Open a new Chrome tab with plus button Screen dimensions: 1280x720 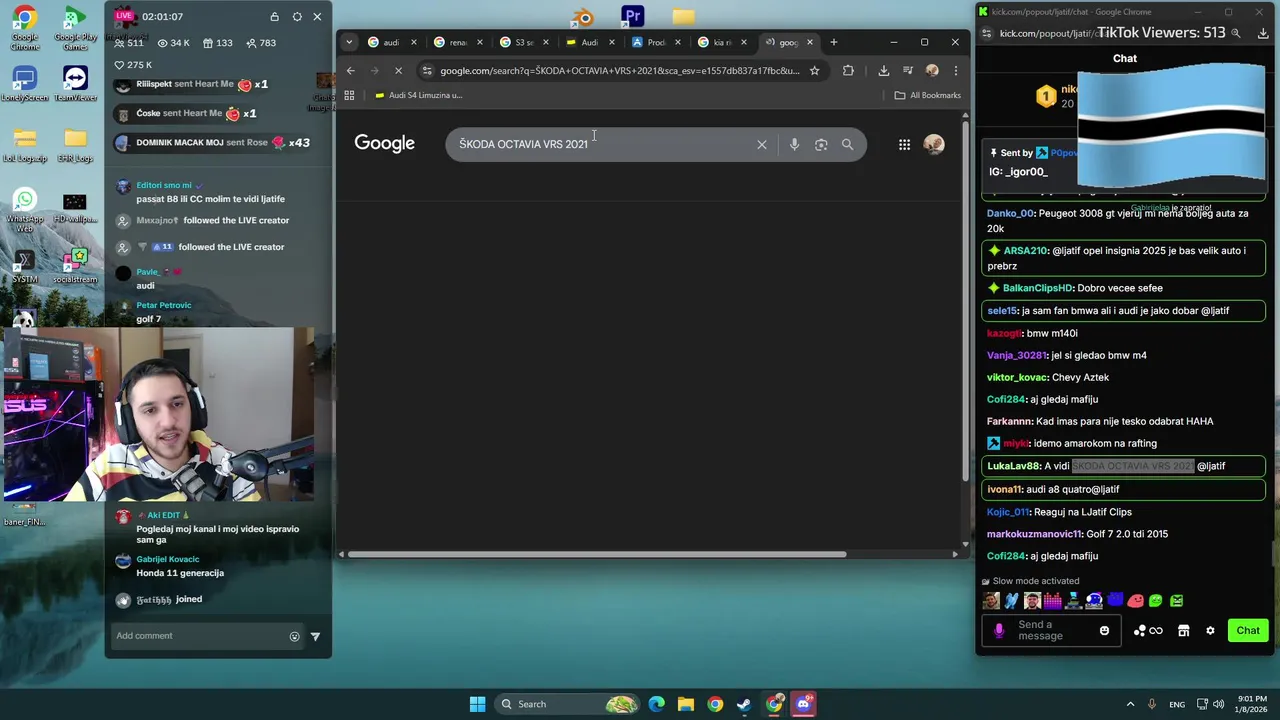click(833, 42)
